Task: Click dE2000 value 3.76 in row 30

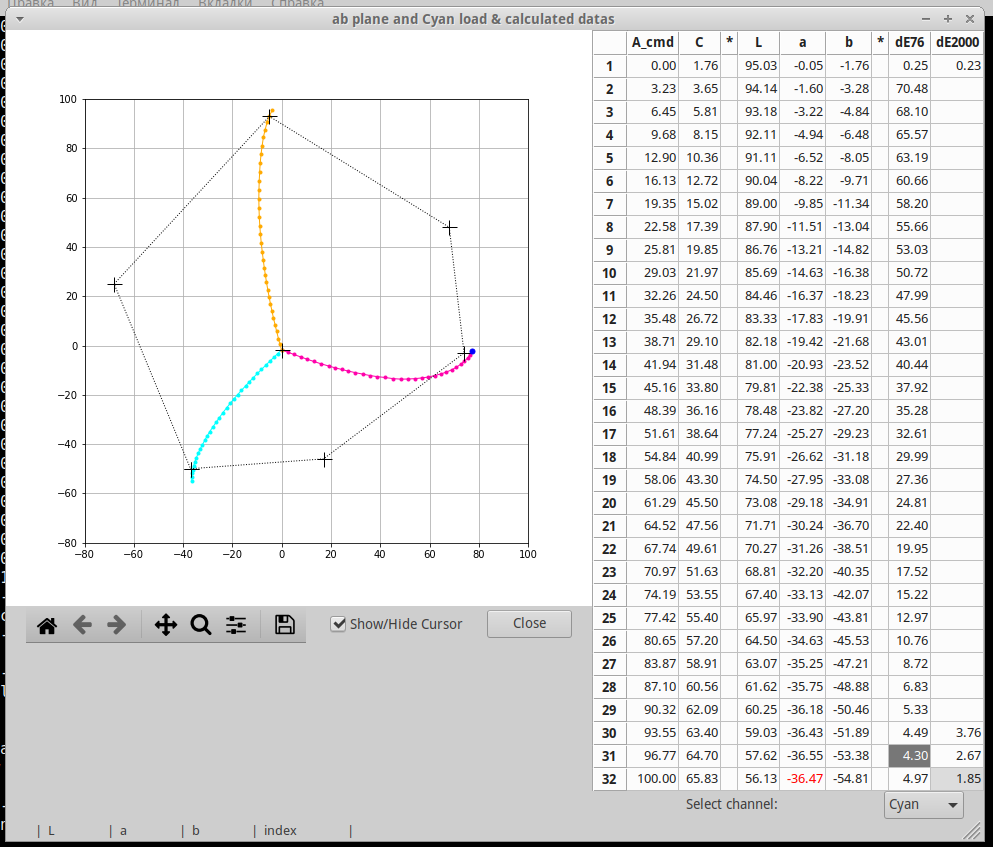Action: click(x=957, y=733)
